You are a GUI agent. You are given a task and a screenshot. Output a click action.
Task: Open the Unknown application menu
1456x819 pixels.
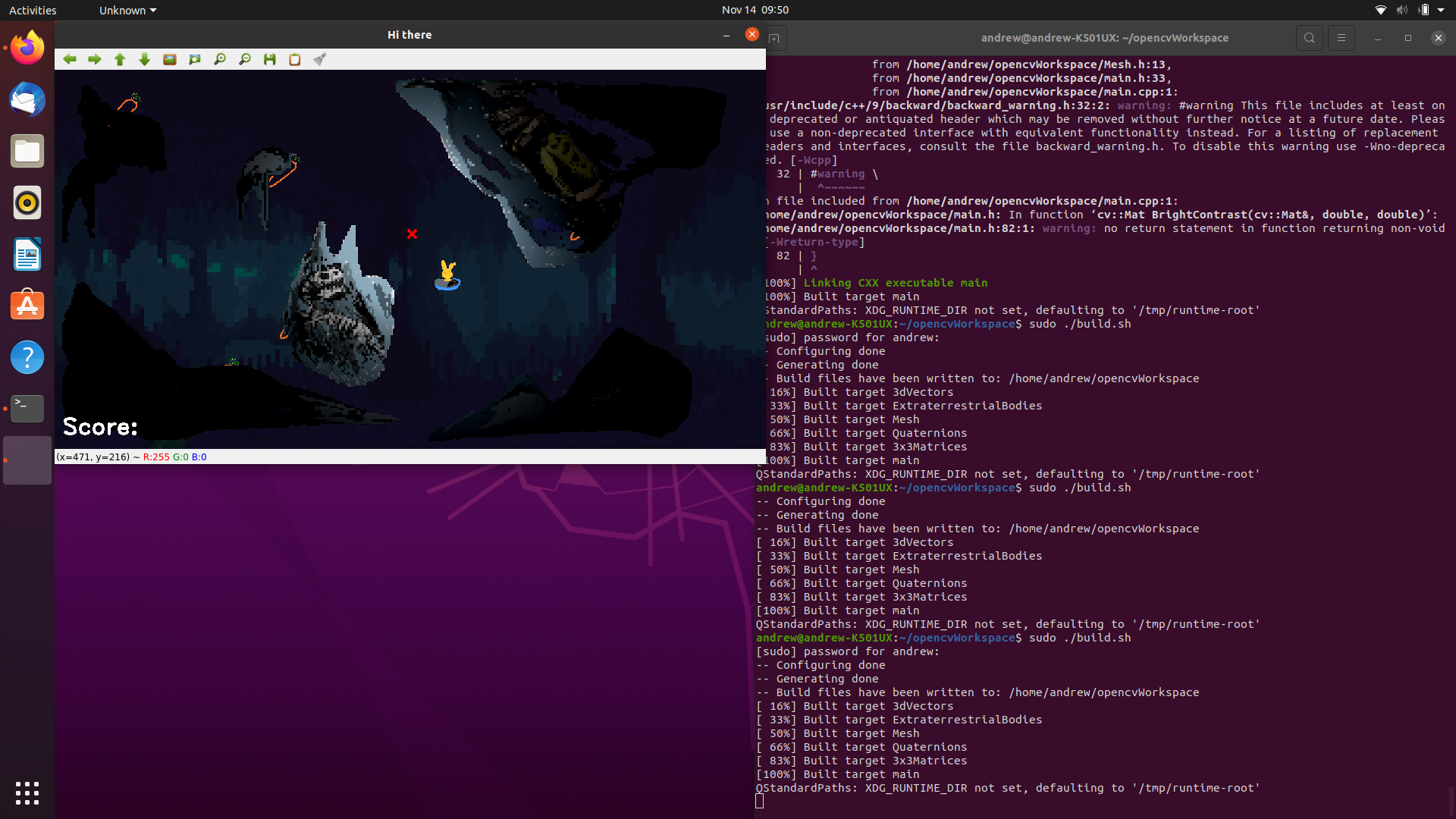tap(127, 10)
